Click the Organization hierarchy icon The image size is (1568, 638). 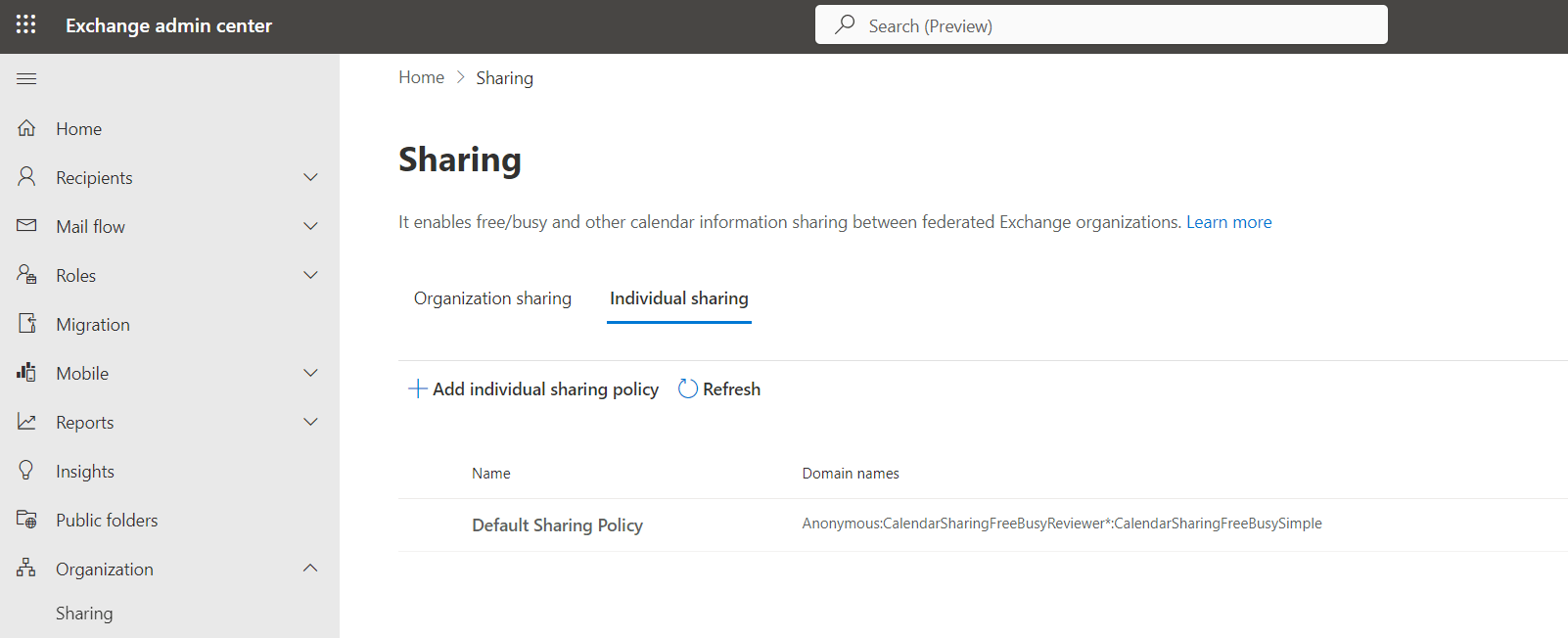click(x=26, y=569)
